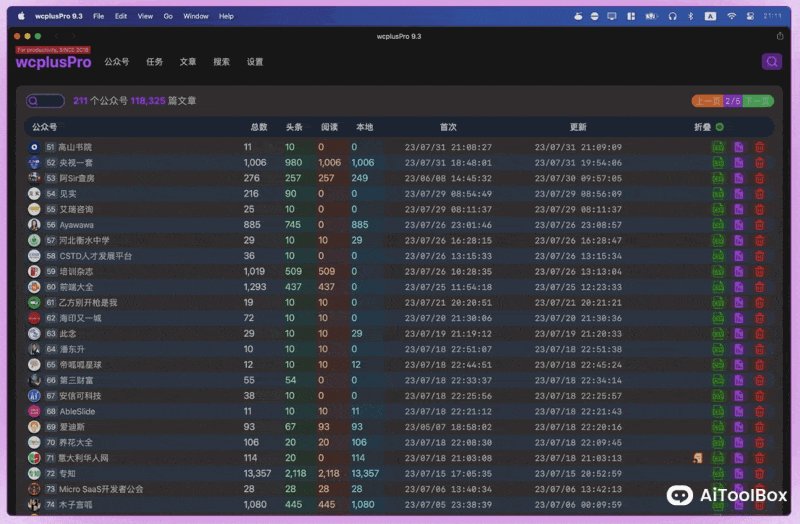
Task: Click the green export icon for 海印又一城
Action: pos(718,318)
